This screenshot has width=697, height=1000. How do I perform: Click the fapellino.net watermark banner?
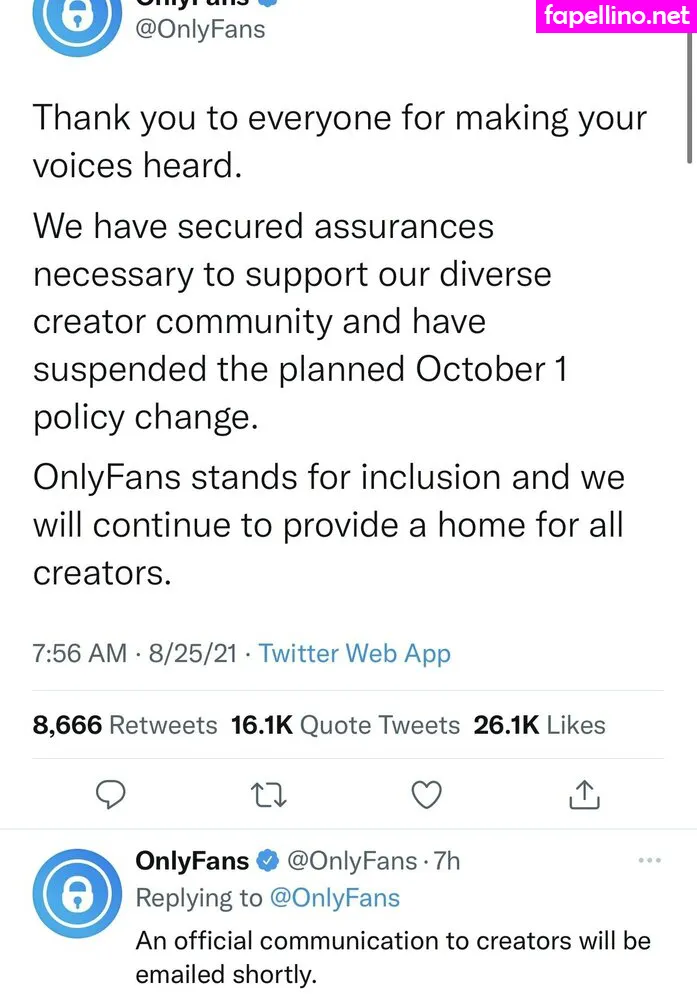616,17
